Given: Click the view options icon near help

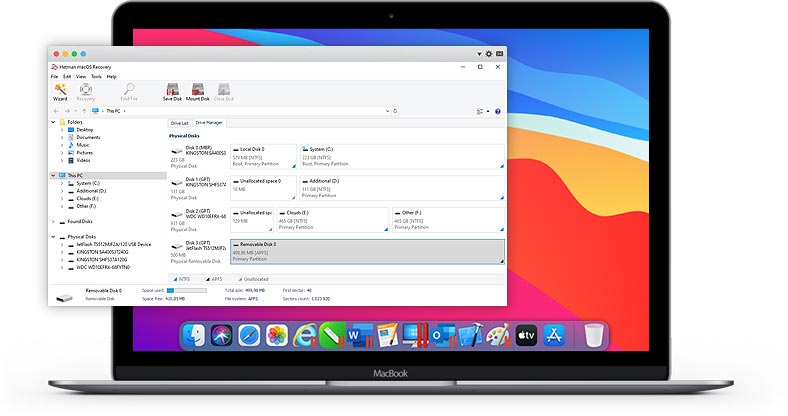Looking at the screenshot, I should point(480,112).
